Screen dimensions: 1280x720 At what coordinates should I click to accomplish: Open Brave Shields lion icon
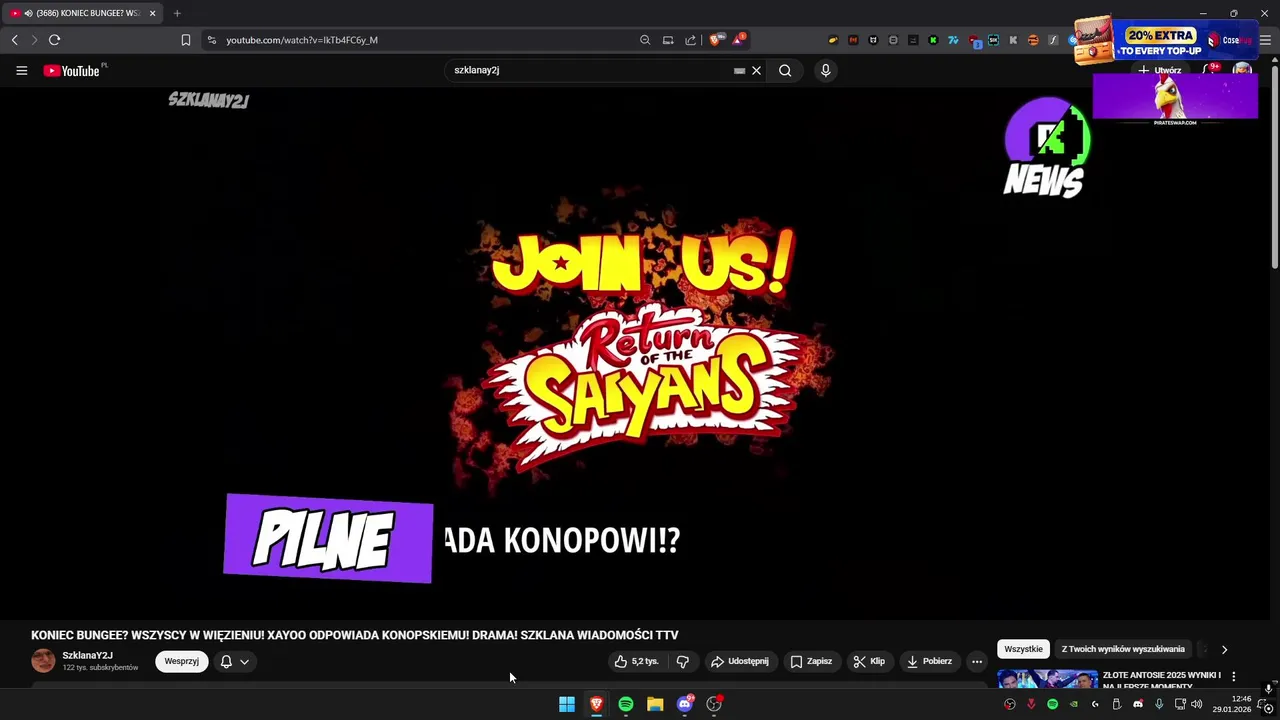pos(716,40)
